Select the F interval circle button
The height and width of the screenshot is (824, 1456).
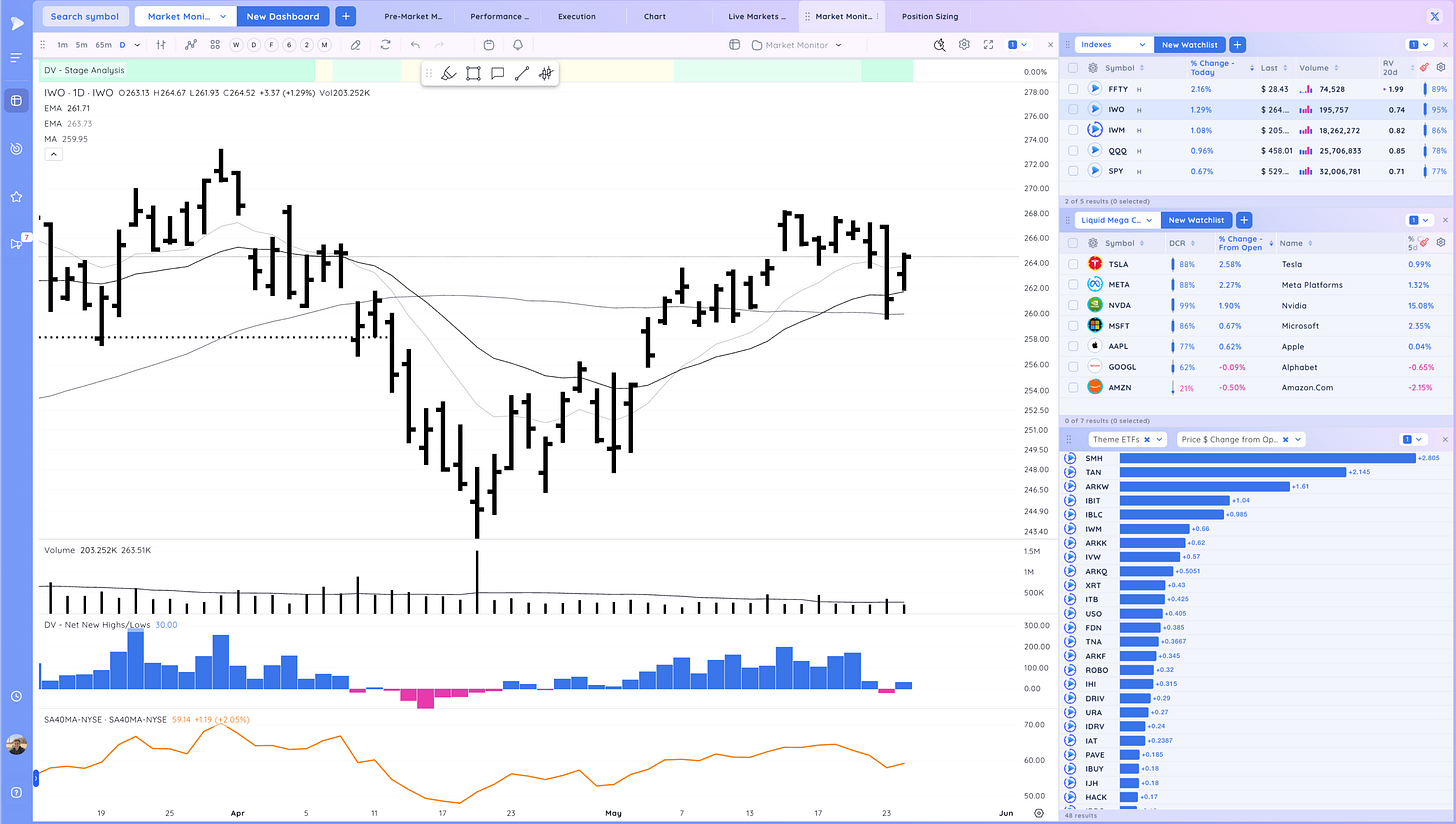click(271, 45)
